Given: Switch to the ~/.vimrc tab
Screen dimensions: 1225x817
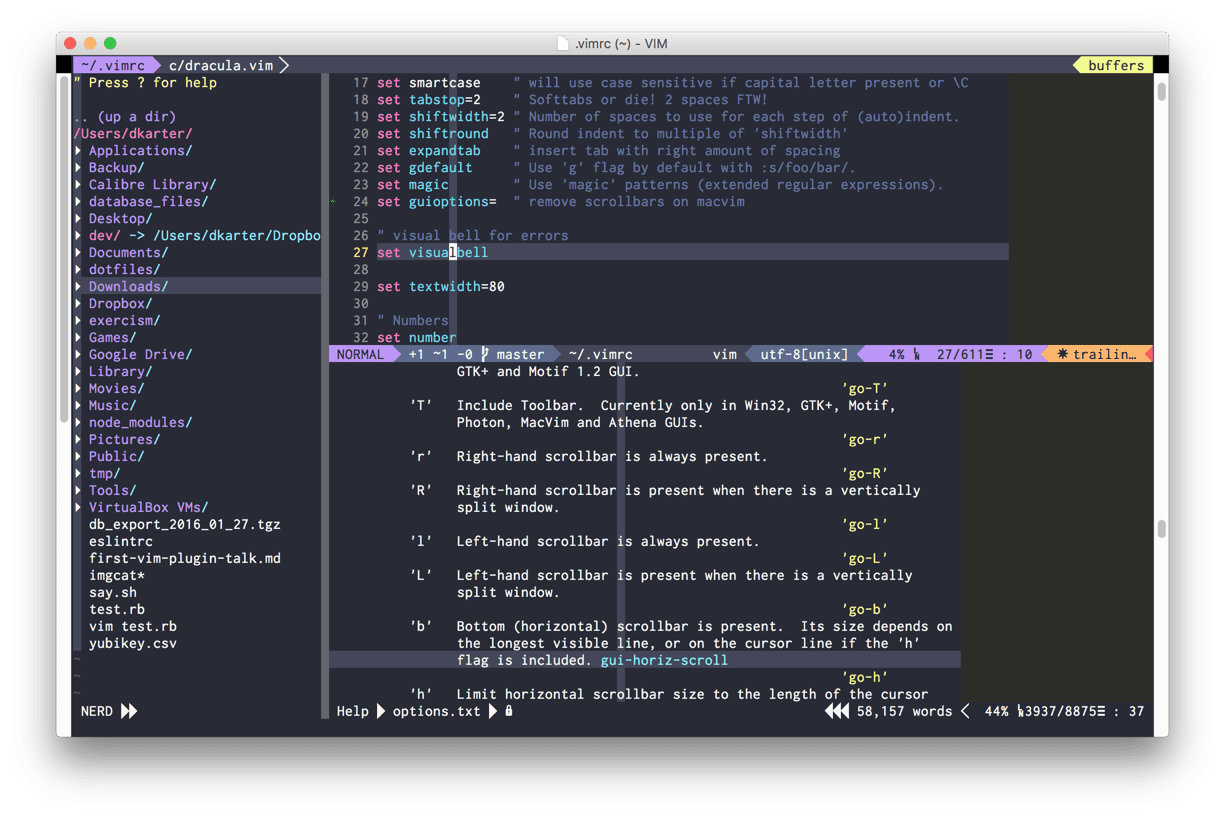Looking at the screenshot, I should [x=113, y=65].
